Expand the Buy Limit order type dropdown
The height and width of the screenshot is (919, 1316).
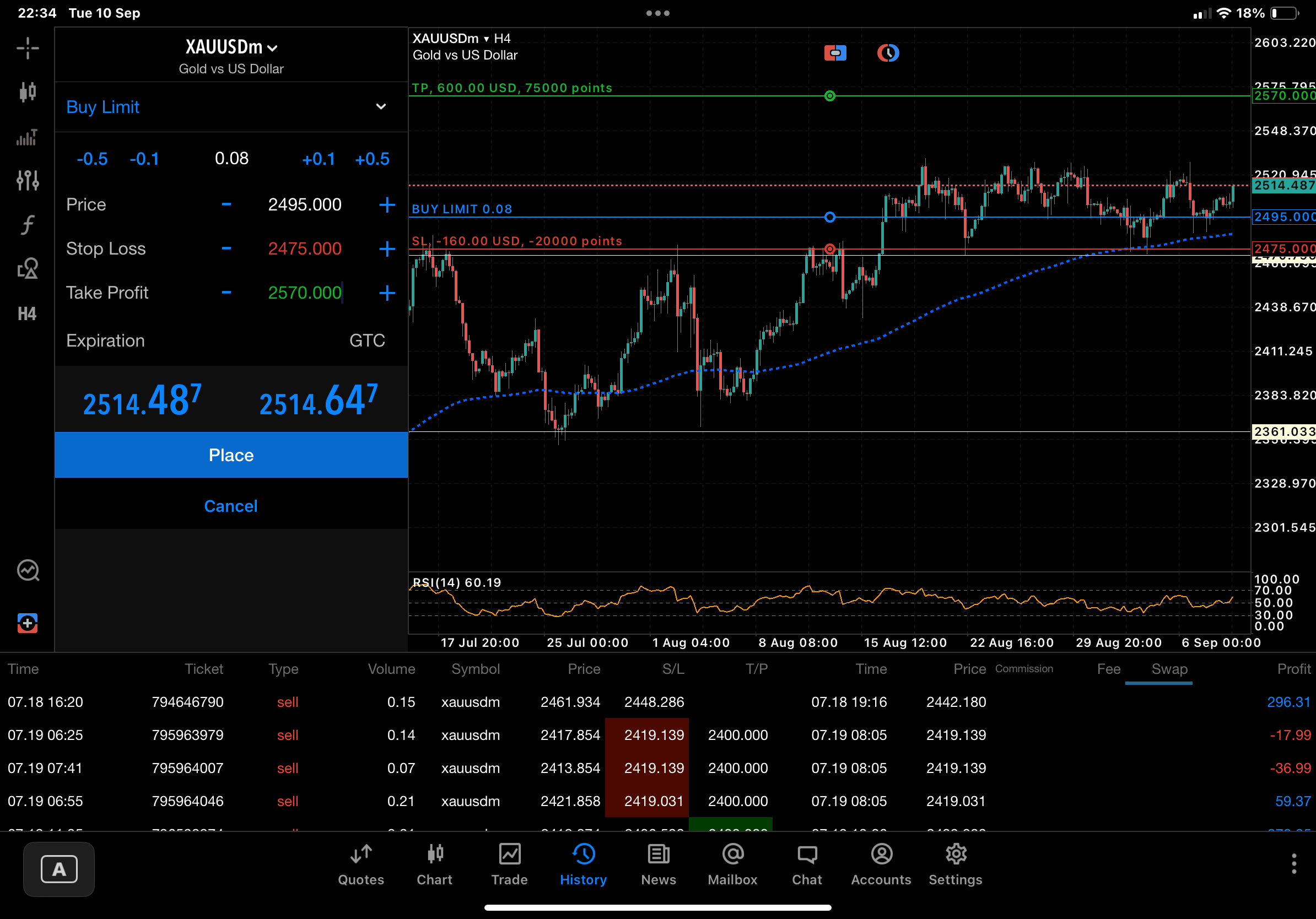[x=231, y=107]
